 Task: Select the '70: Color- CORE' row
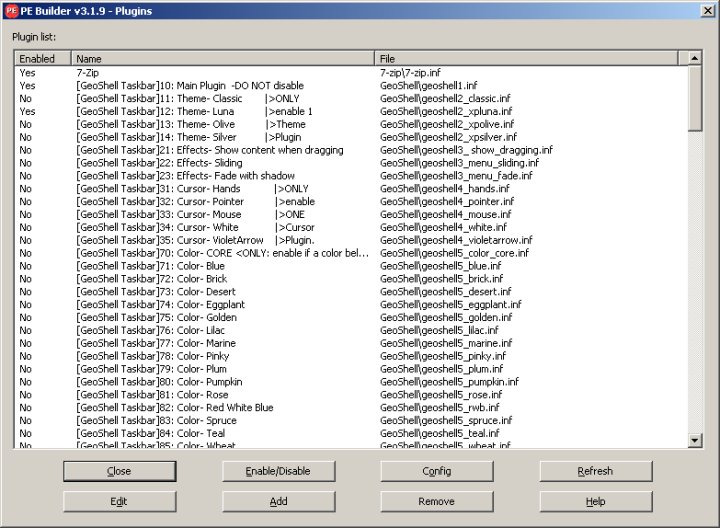351,253
